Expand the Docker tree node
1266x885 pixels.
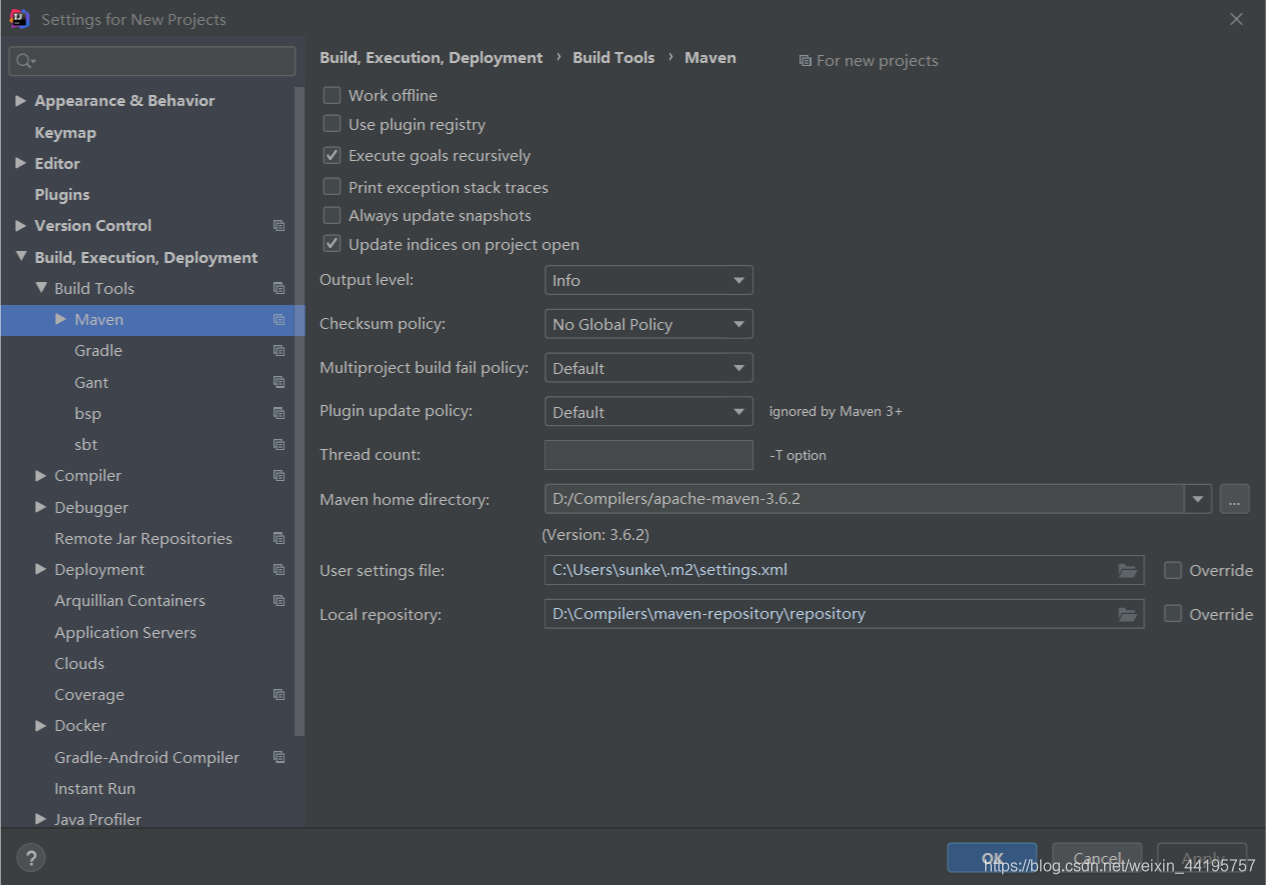(41, 726)
